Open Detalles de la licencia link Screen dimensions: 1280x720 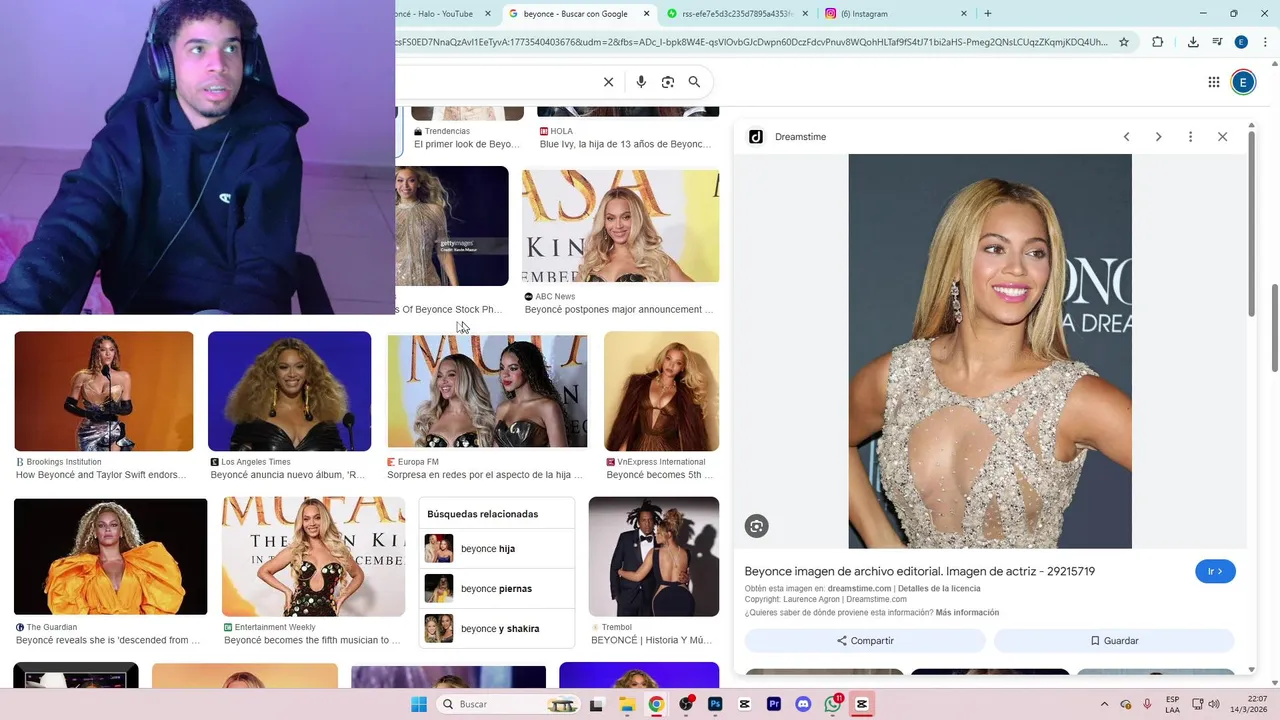coord(939,589)
